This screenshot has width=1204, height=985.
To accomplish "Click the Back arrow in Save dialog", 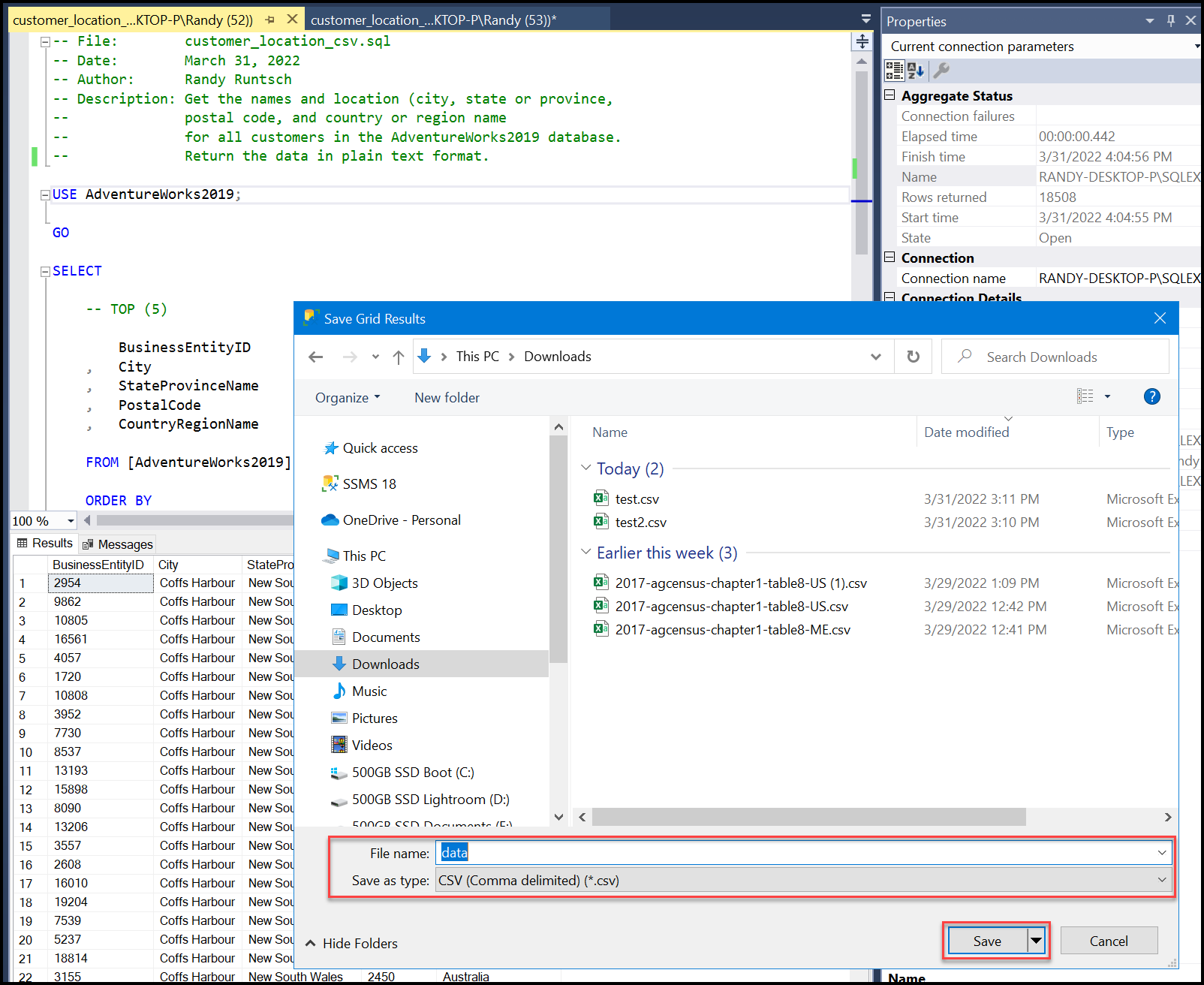I will tap(316, 357).
